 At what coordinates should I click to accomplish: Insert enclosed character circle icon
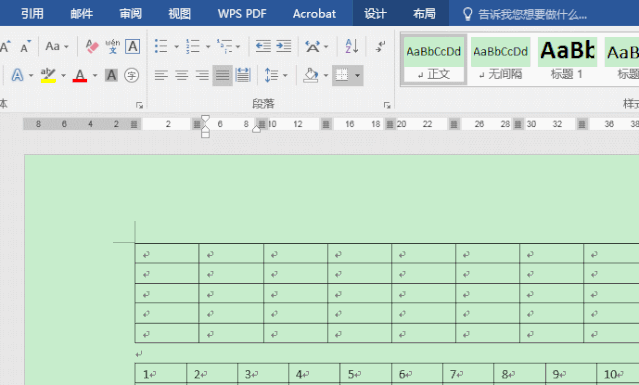pos(131,75)
